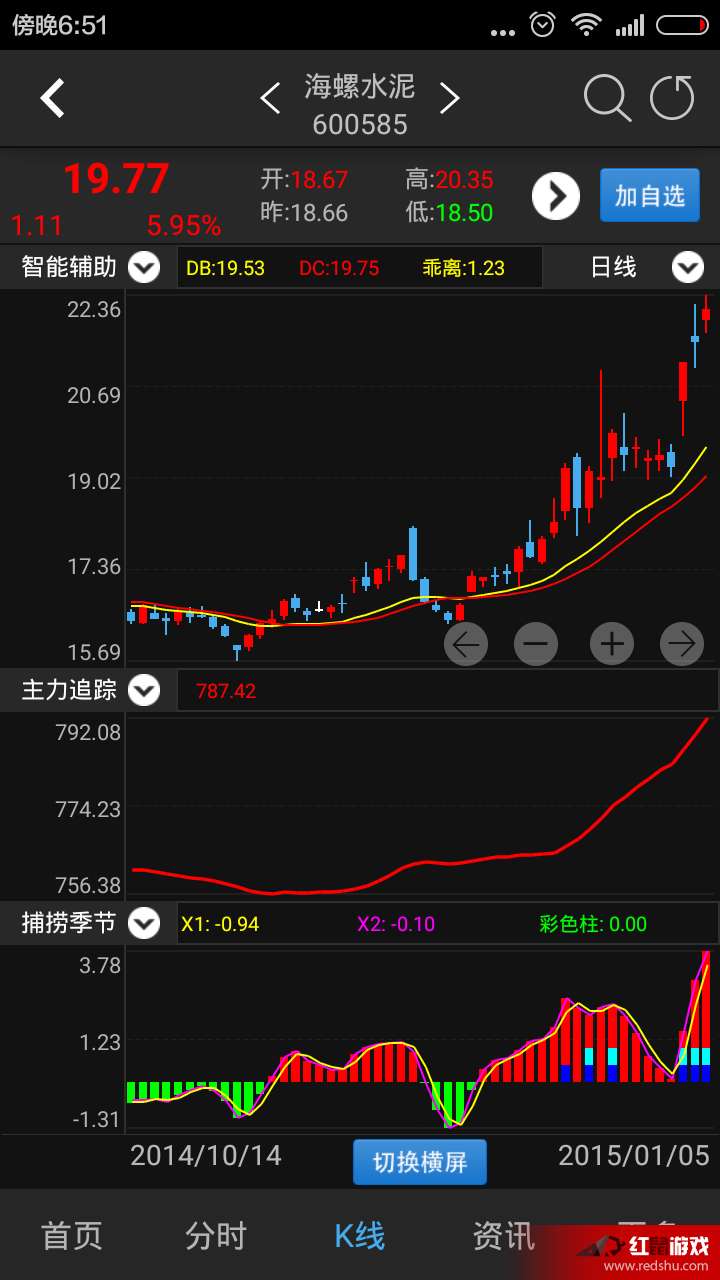This screenshot has width=720, height=1280.
Task: Add stock with 加自选 button
Action: click(650, 195)
